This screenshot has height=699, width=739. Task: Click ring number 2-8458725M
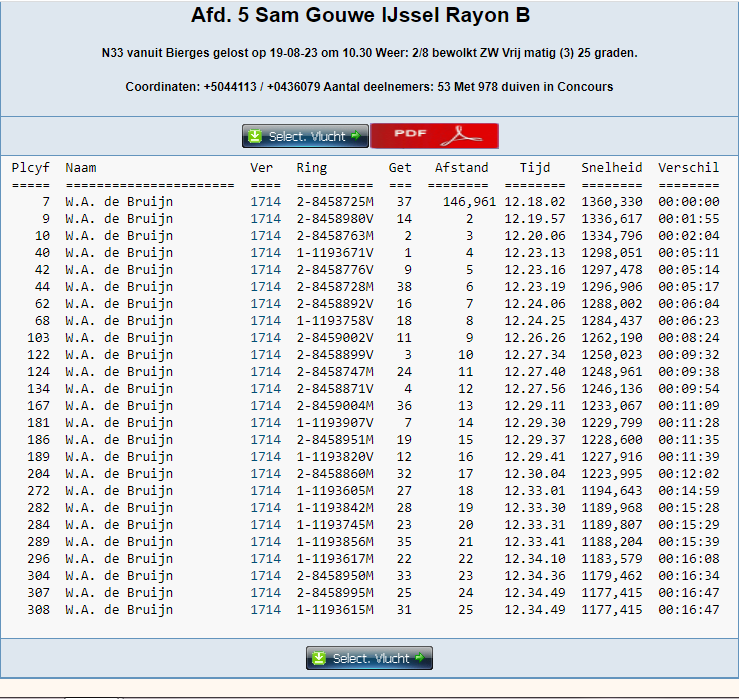click(x=335, y=202)
